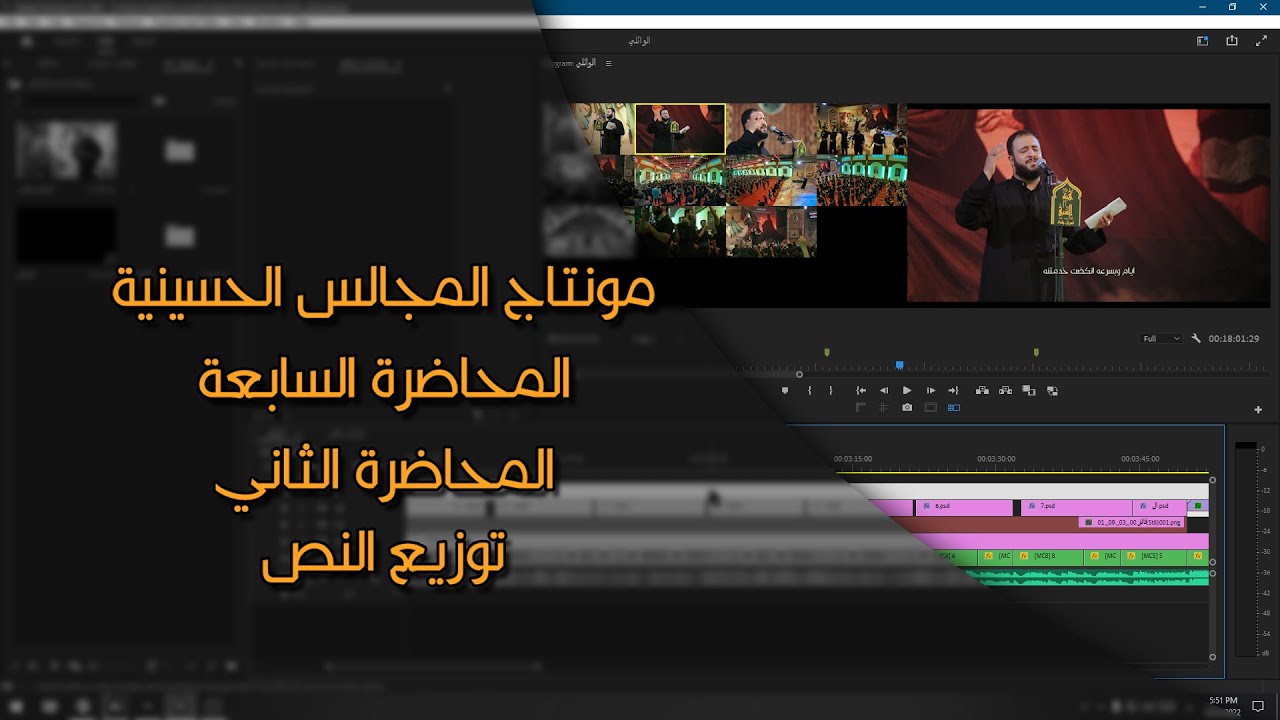Grab the bottom audio-track scroll handle
Image resolution: width=1280 pixels, height=720 pixels.
[x=1213, y=657]
